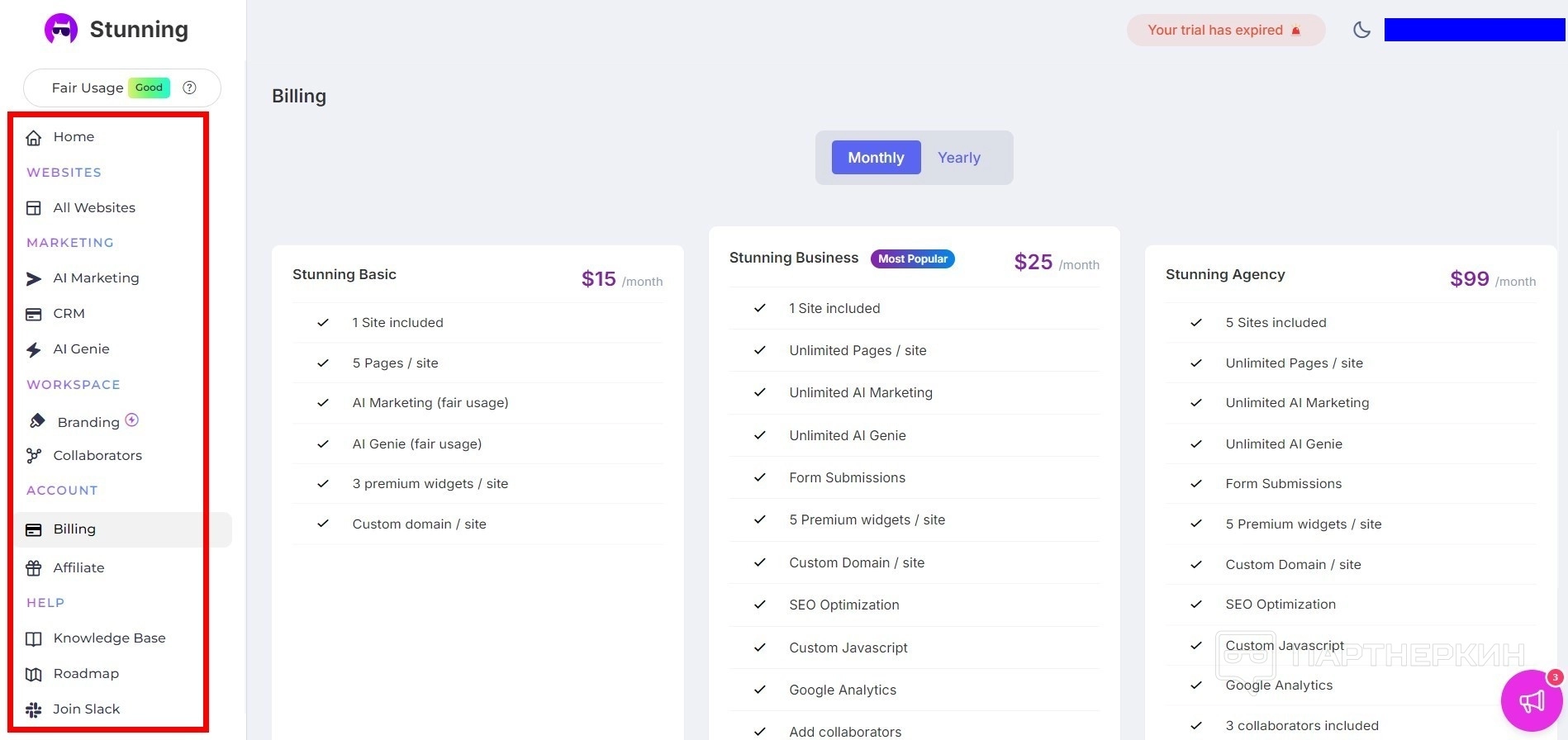Click the Home house icon in sidebar
Screen dimensions: 1568x740
coord(34,138)
